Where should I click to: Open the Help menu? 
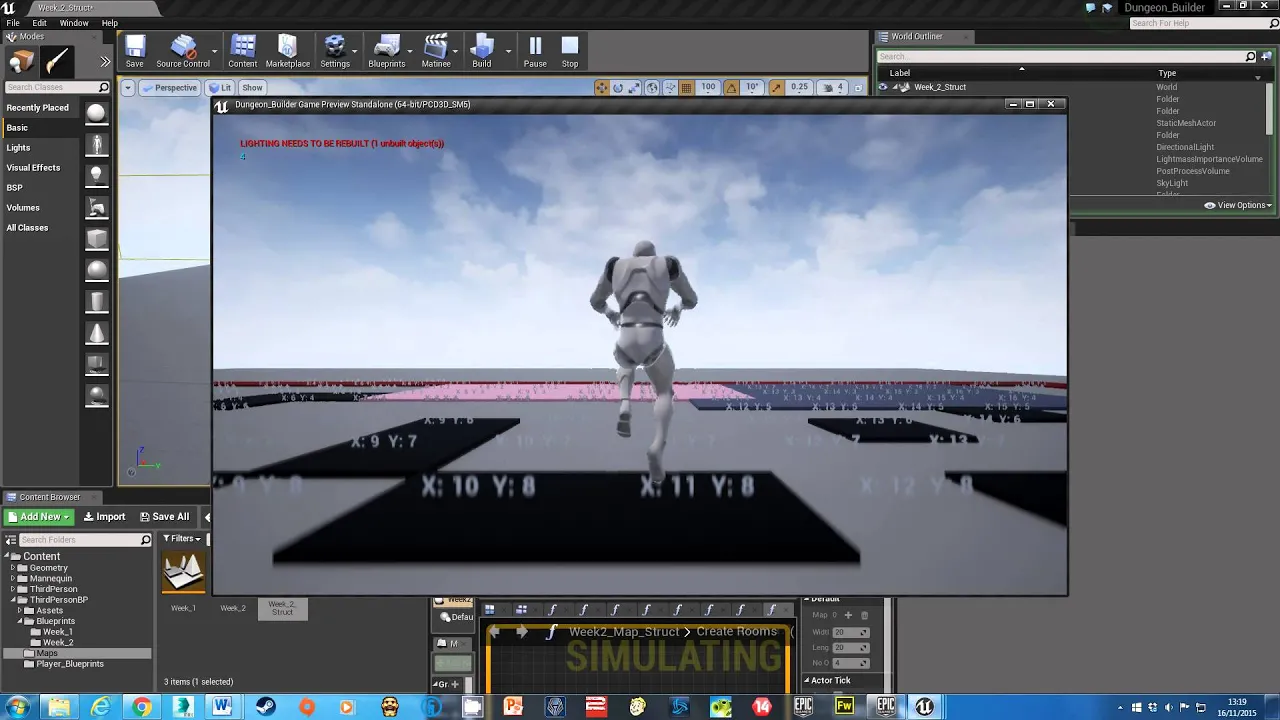tap(110, 23)
